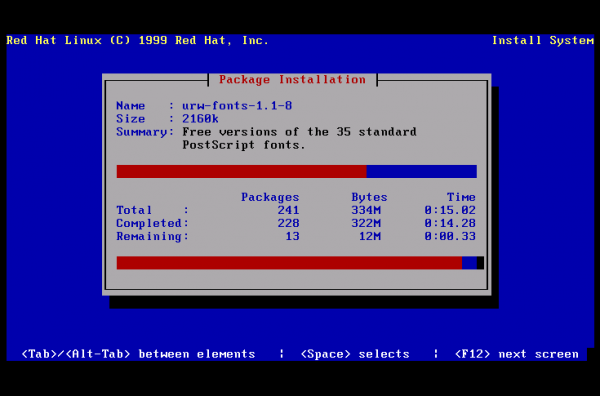This screenshot has height=396, width=600.
Task: Click remaining bytes value '12M'
Action: click(x=370, y=236)
